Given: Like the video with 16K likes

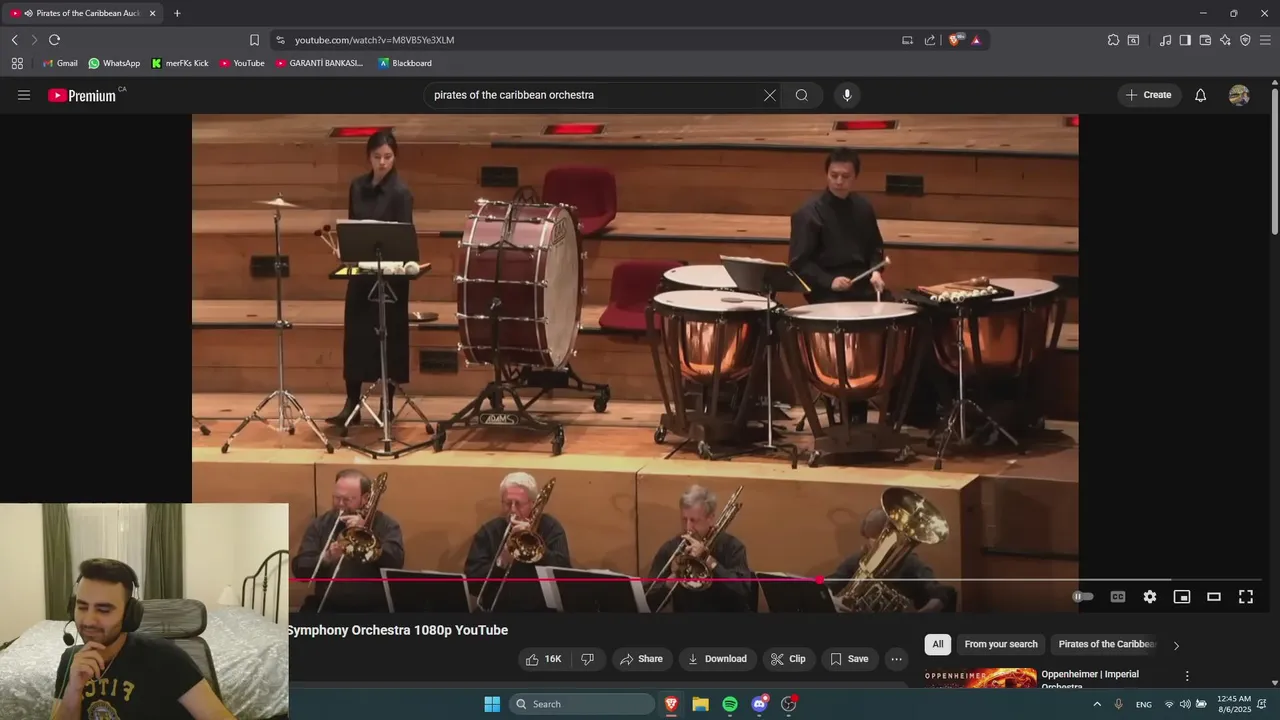Looking at the screenshot, I should click(x=544, y=659).
